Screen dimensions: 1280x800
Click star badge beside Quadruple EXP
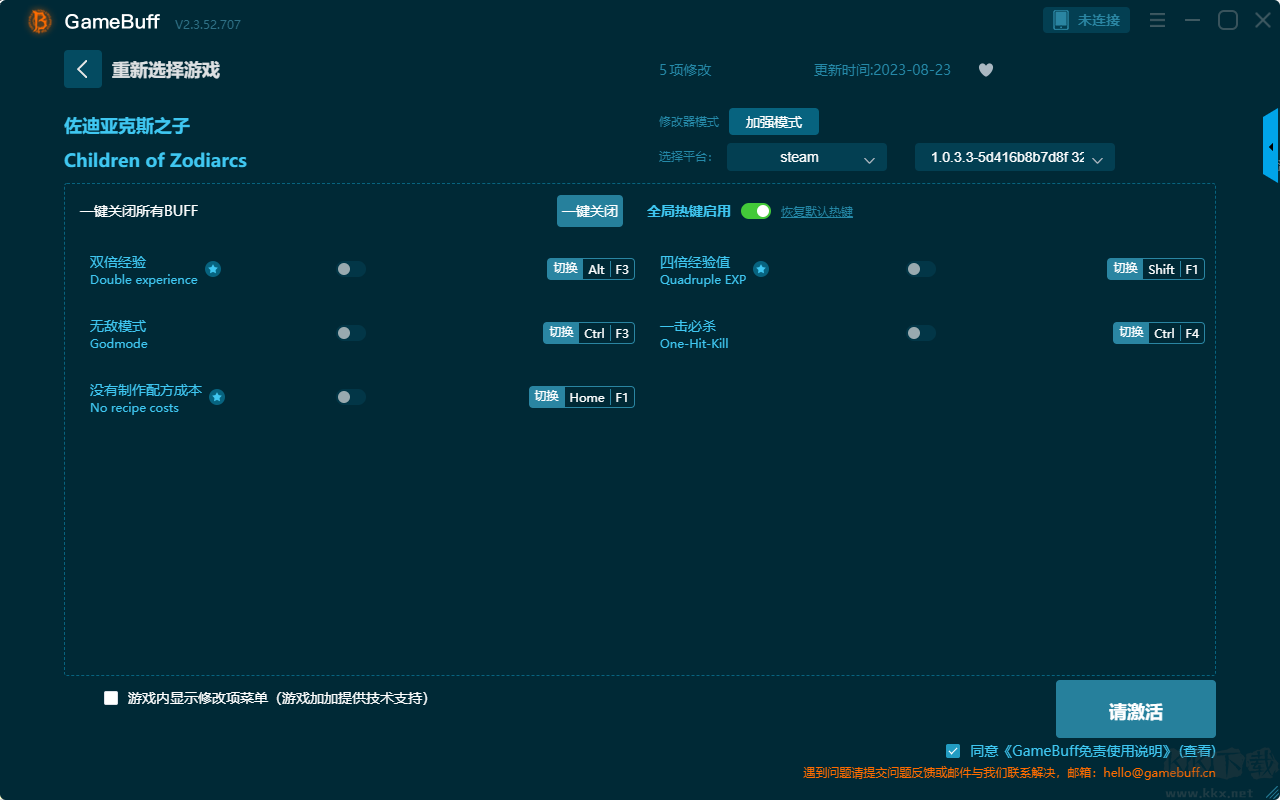[x=761, y=269]
